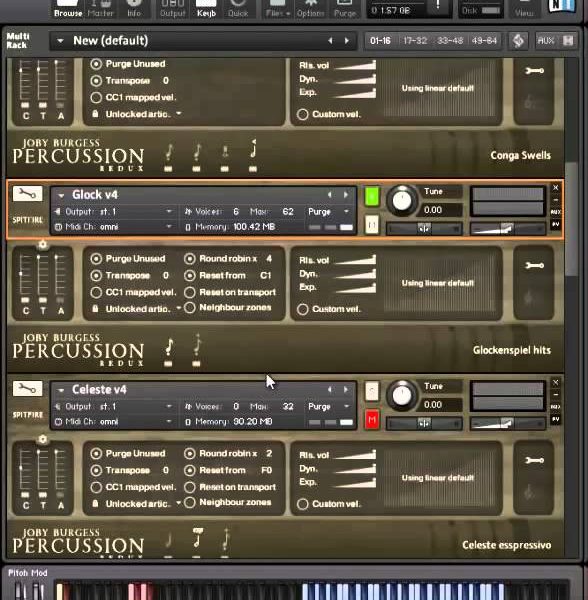
Task: Toggle the Keyb keyboard button
Action: pyautogui.click(x=207, y=9)
